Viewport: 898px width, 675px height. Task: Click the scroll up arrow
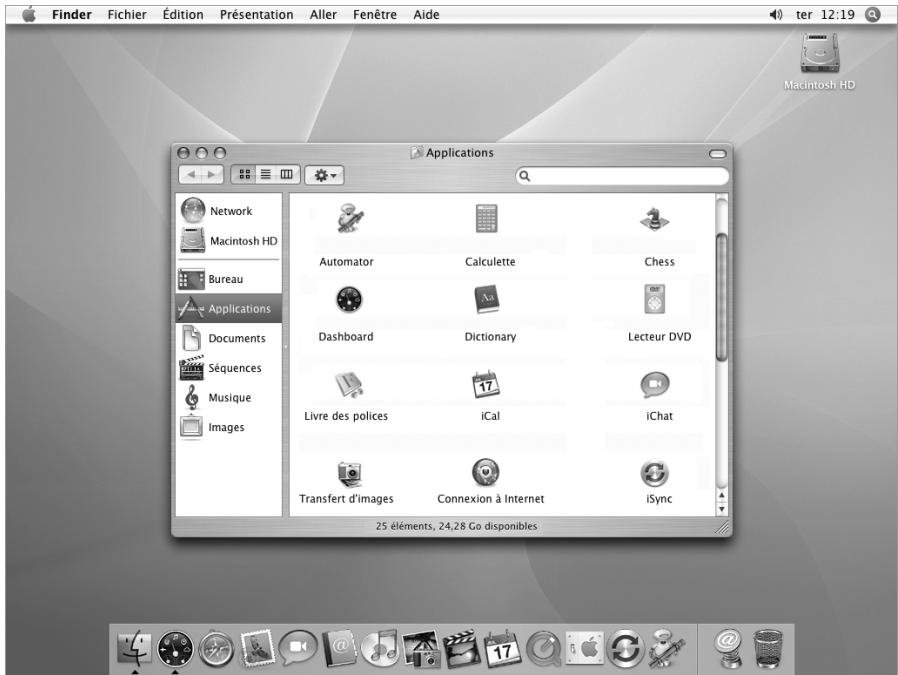point(722,495)
